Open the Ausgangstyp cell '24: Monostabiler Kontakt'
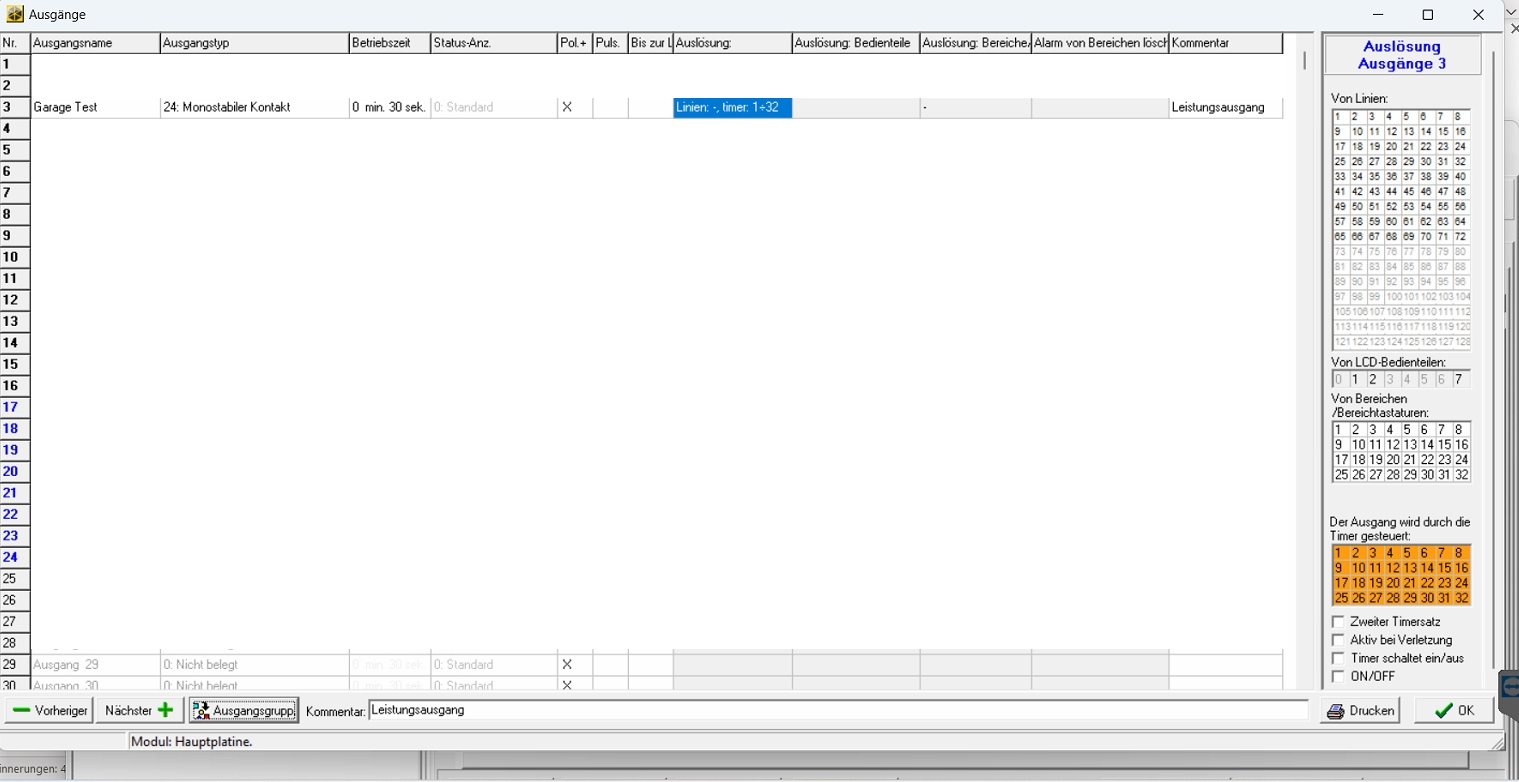The height and width of the screenshot is (782, 1519). click(x=254, y=108)
